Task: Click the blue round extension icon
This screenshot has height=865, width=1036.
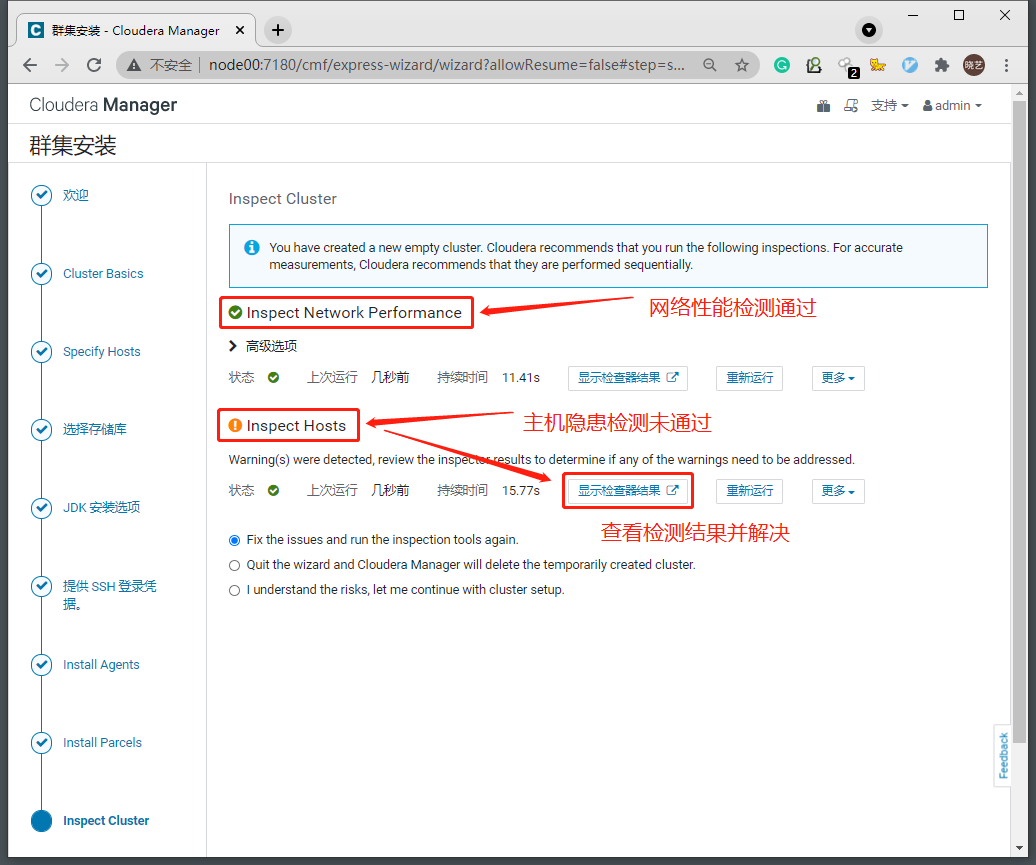Action: coord(910,65)
